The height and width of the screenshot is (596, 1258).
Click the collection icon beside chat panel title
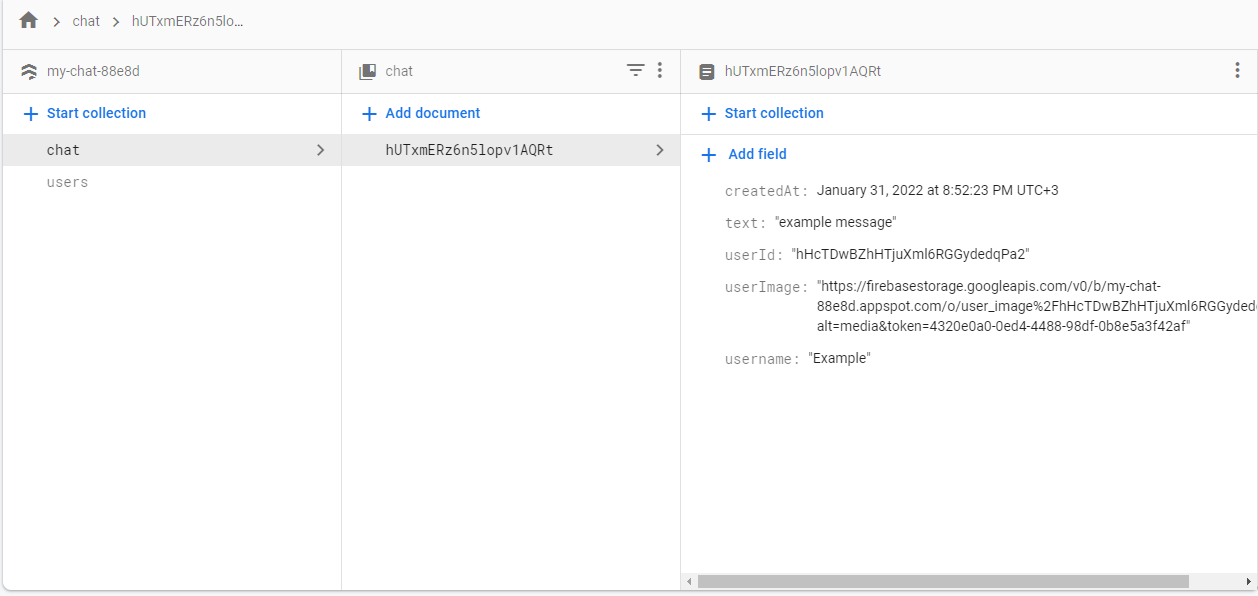366,70
